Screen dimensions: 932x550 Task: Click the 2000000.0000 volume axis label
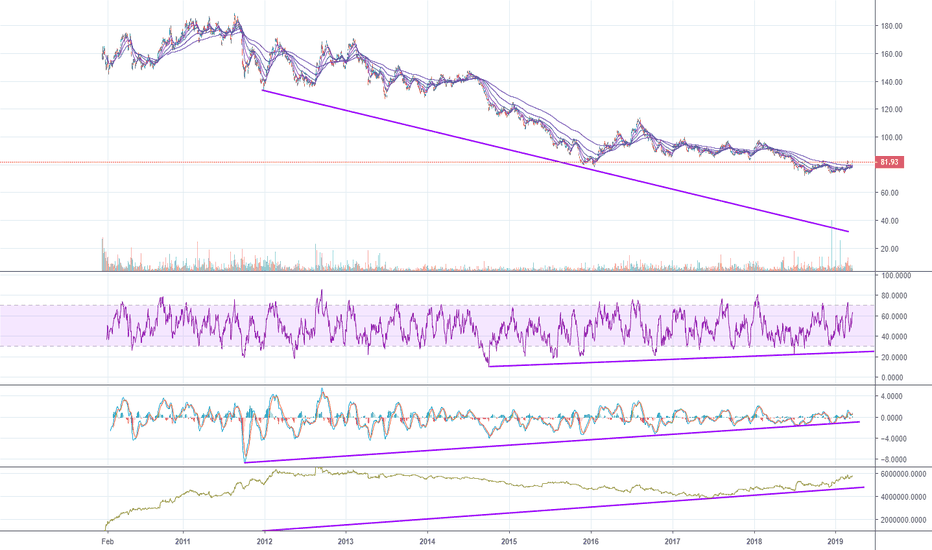pyautogui.click(x=903, y=520)
